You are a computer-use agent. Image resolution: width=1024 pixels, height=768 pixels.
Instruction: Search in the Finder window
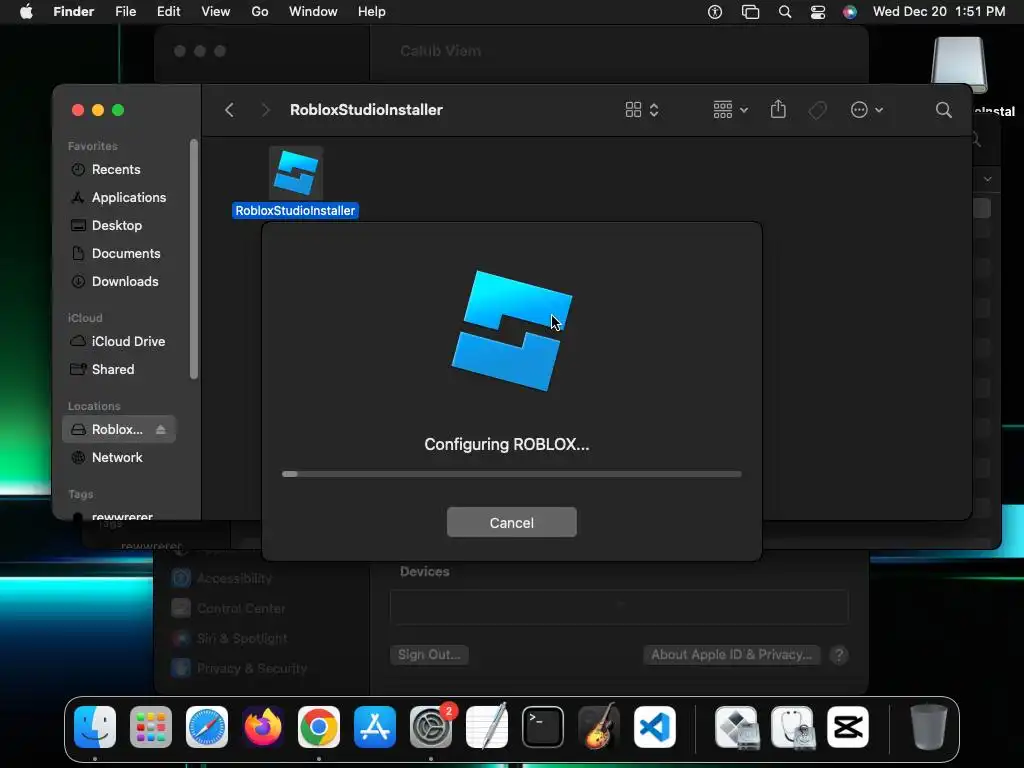(x=944, y=110)
